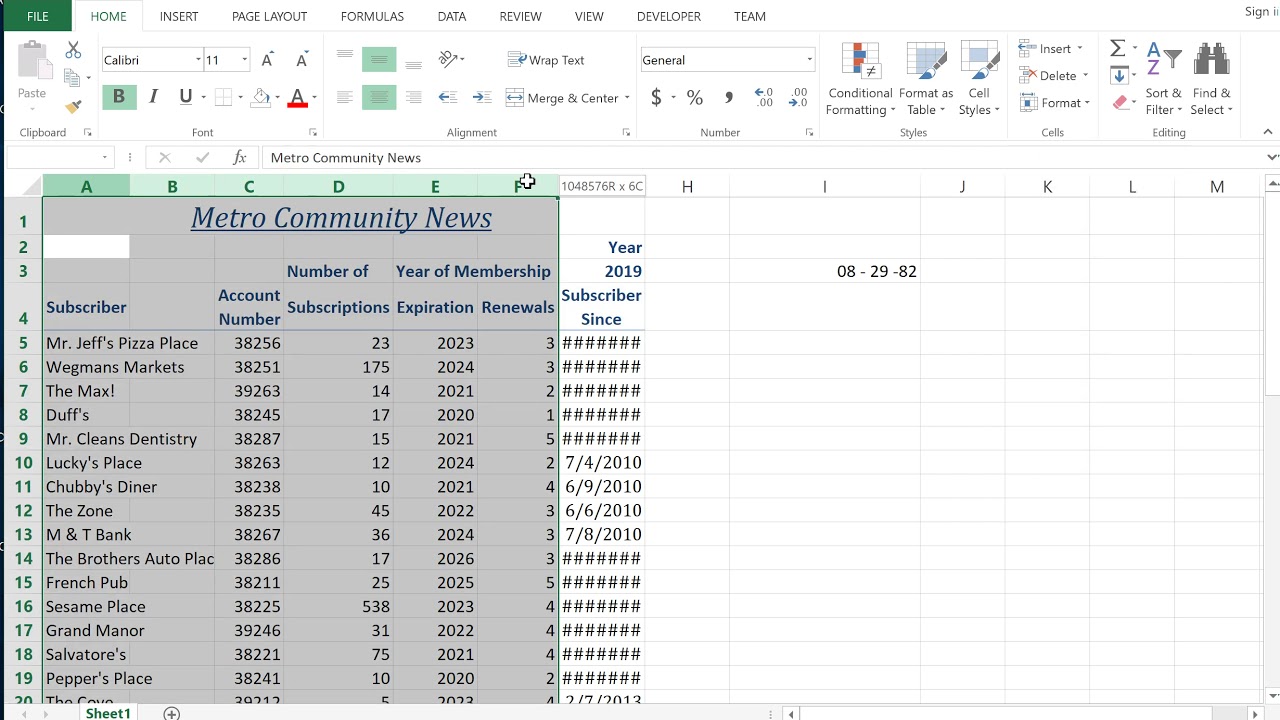Expand the General number format dropdown

pos(809,60)
